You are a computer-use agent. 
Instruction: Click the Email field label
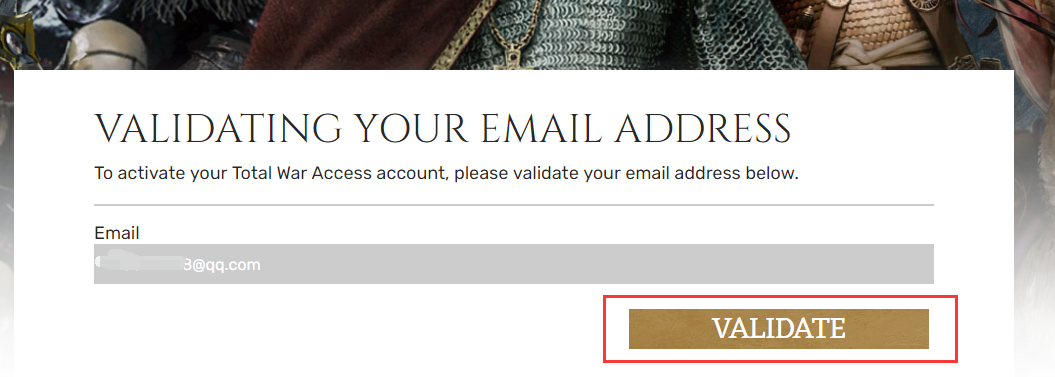coord(117,234)
